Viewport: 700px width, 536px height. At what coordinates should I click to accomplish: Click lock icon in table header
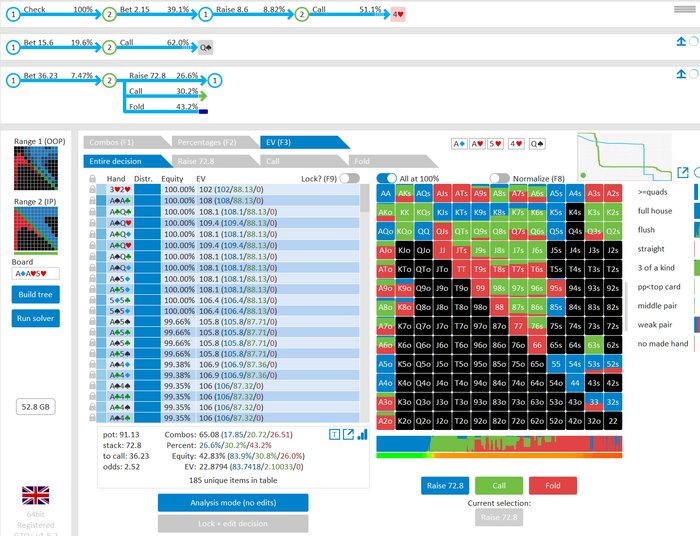[x=92, y=179]
